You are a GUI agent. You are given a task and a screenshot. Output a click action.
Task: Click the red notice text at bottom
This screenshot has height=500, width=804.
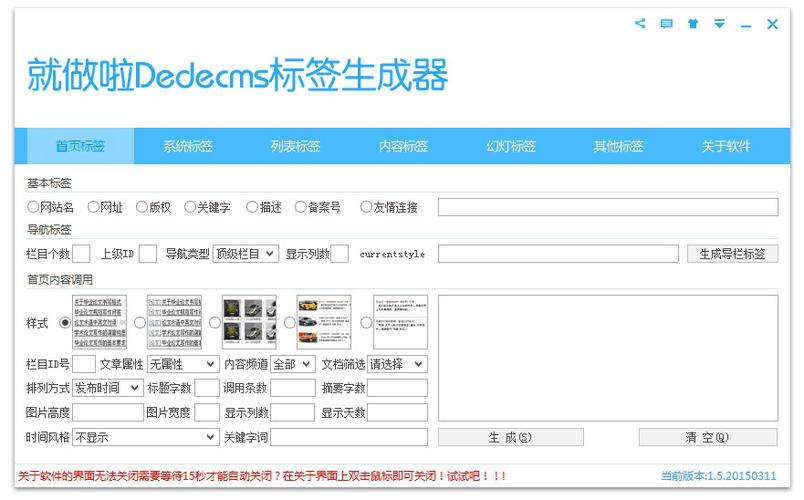pyautogui.click(x=262, y=476)
